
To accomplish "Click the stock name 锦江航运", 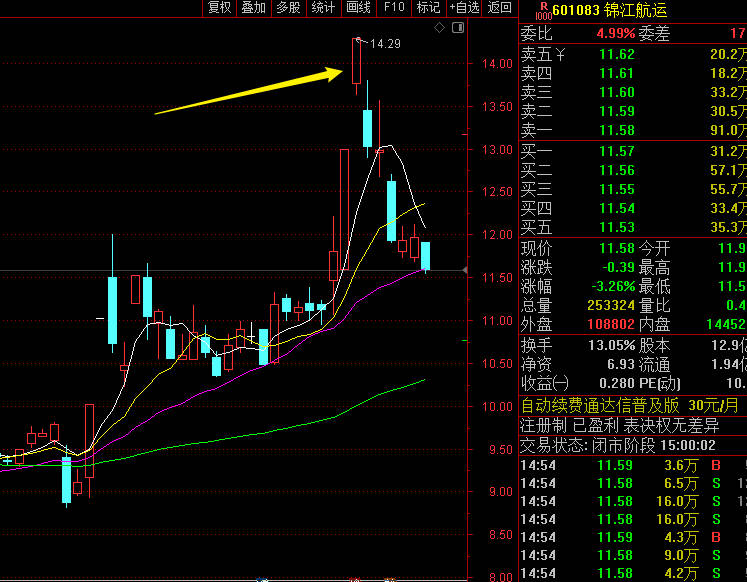I will pos(635,10).
